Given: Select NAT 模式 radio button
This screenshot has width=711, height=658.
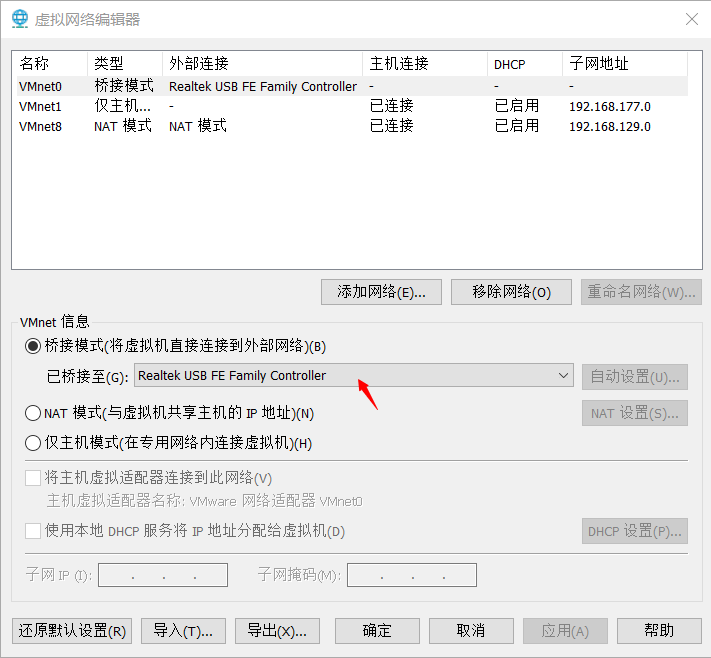Looking at the screenshot, I should tap(33, 413).
